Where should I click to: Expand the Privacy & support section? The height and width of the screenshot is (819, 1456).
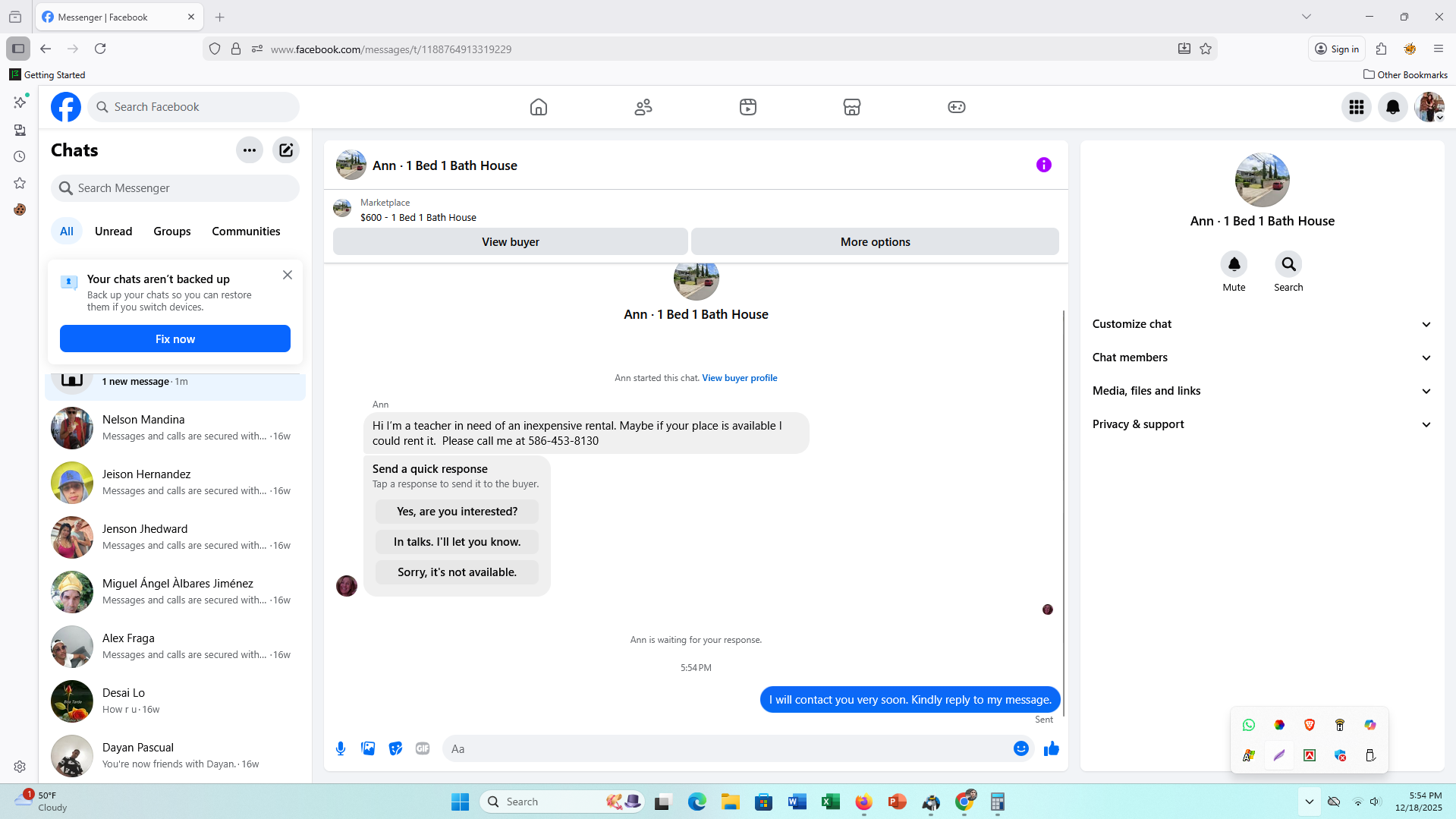(x=1263, y=424)
